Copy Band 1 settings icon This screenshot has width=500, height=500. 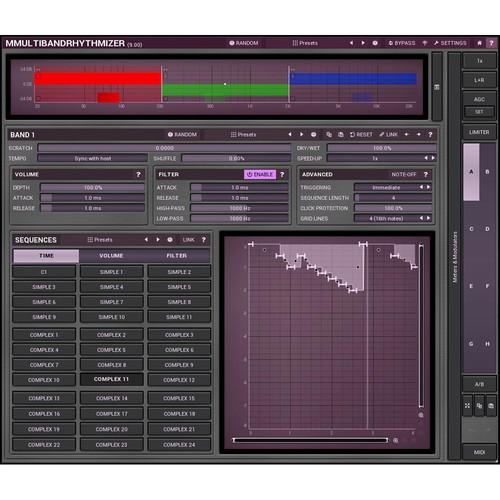[329, 134]
